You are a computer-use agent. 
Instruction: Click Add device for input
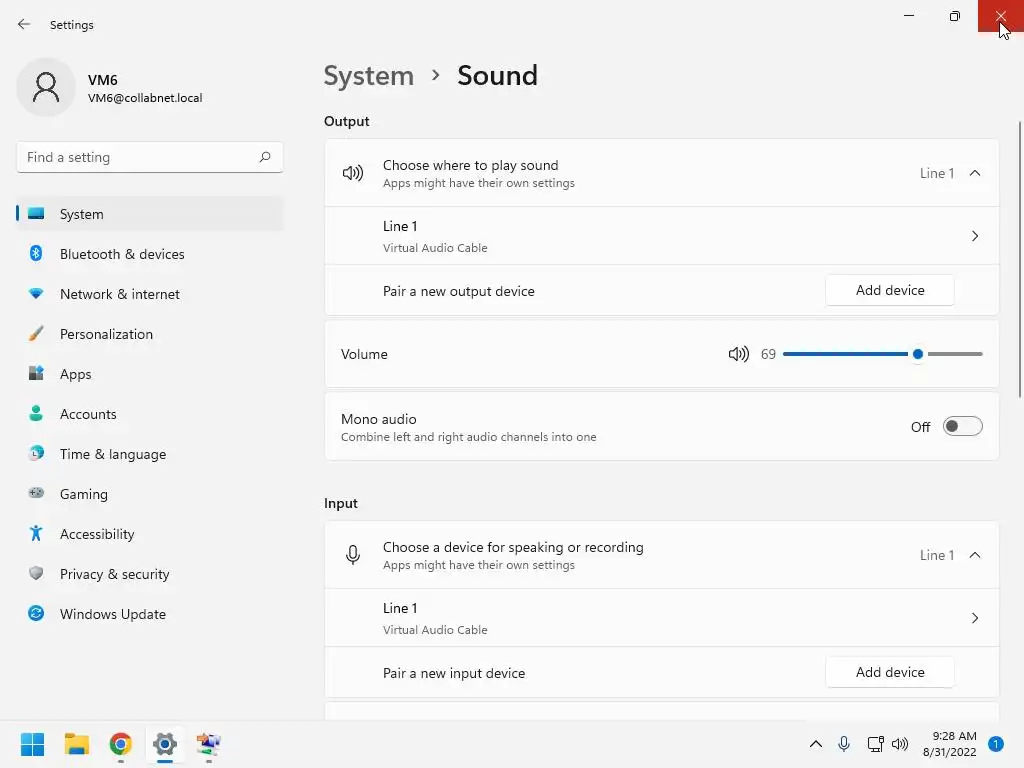point(890,672)
